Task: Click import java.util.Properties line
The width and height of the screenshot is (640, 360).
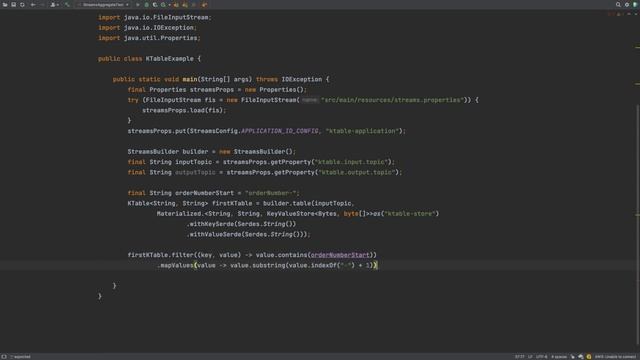Action: click(x=149, y=38)
